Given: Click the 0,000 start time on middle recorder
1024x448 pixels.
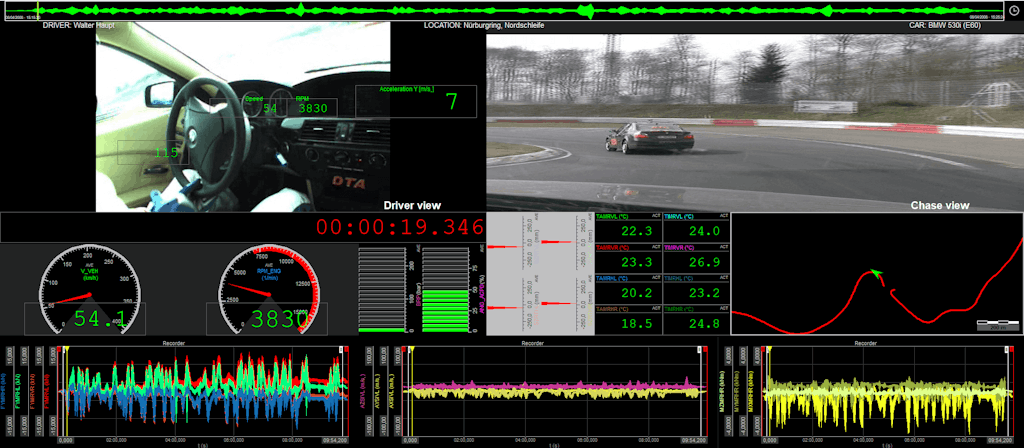Looking at the screenshot, I should 411,441.
